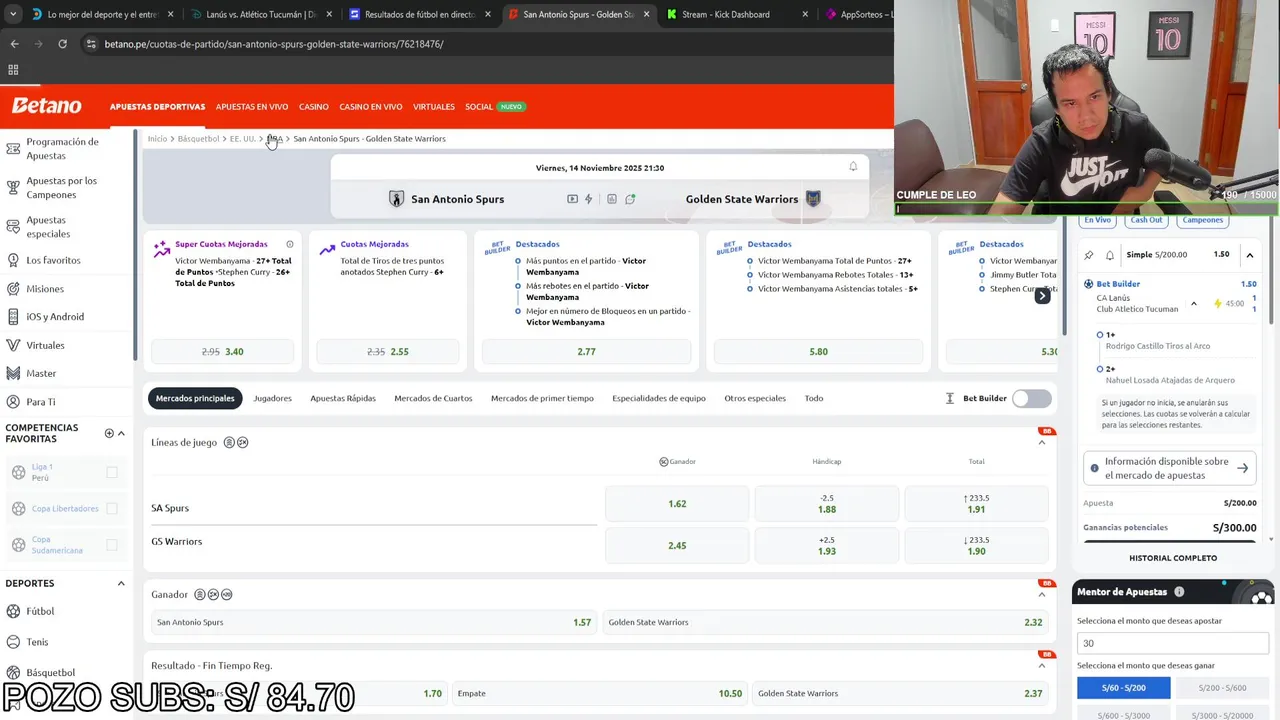Open Tenis in the sports list

coord(37,642)
